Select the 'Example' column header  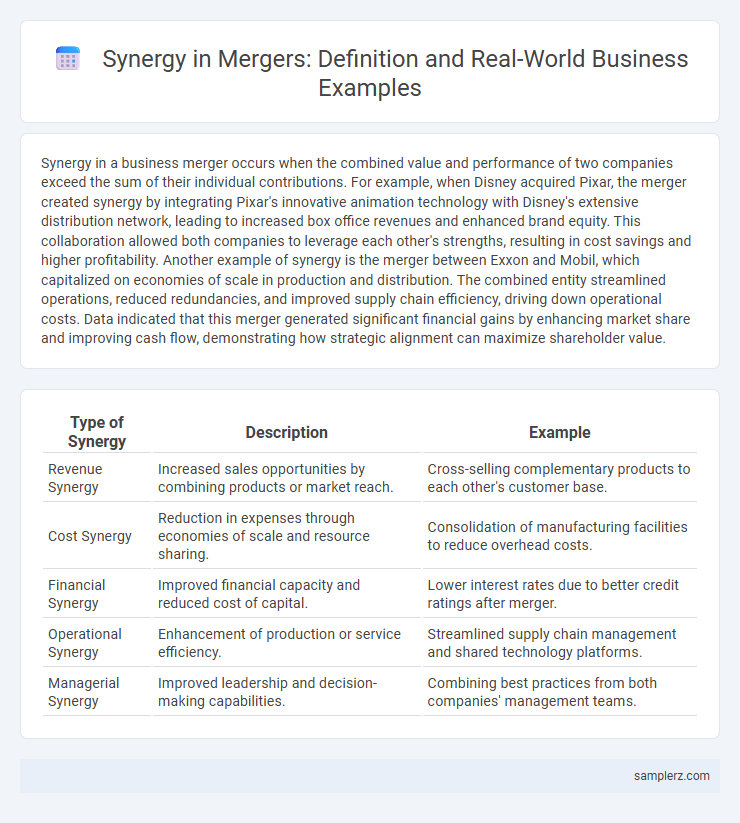[559, 432]
